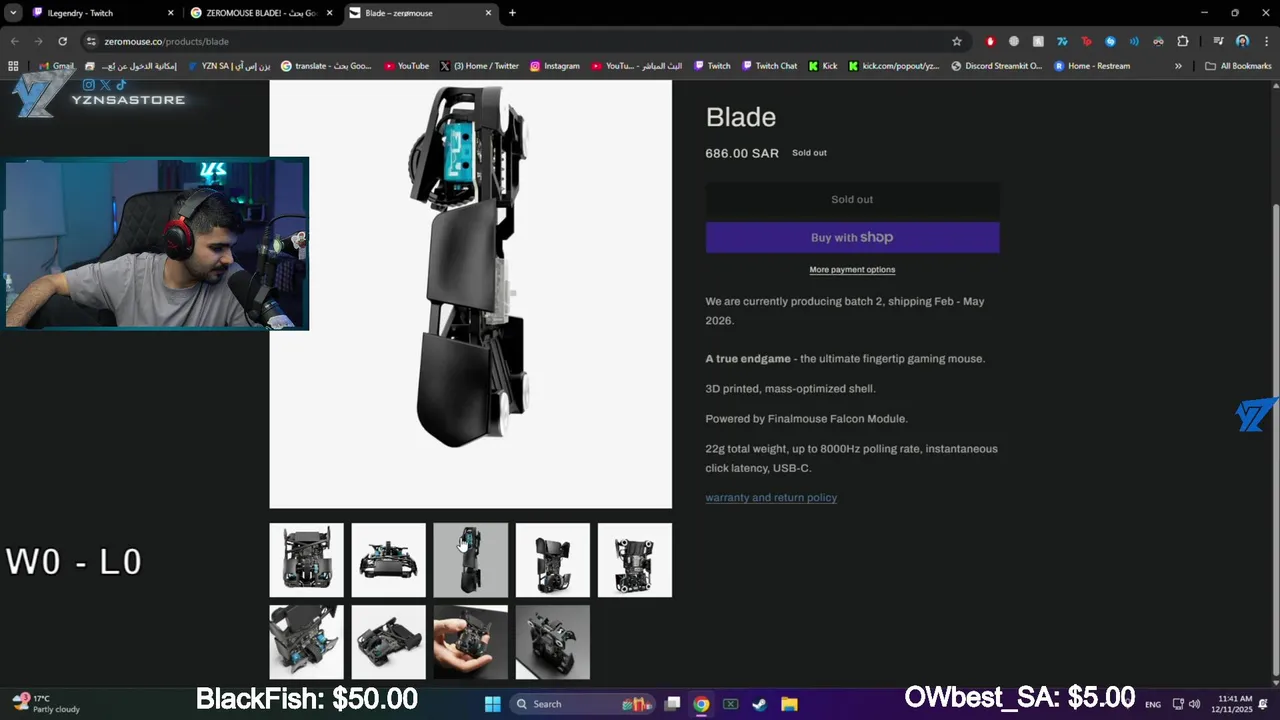Open File Explorer from the taskbar

[788, 704]
